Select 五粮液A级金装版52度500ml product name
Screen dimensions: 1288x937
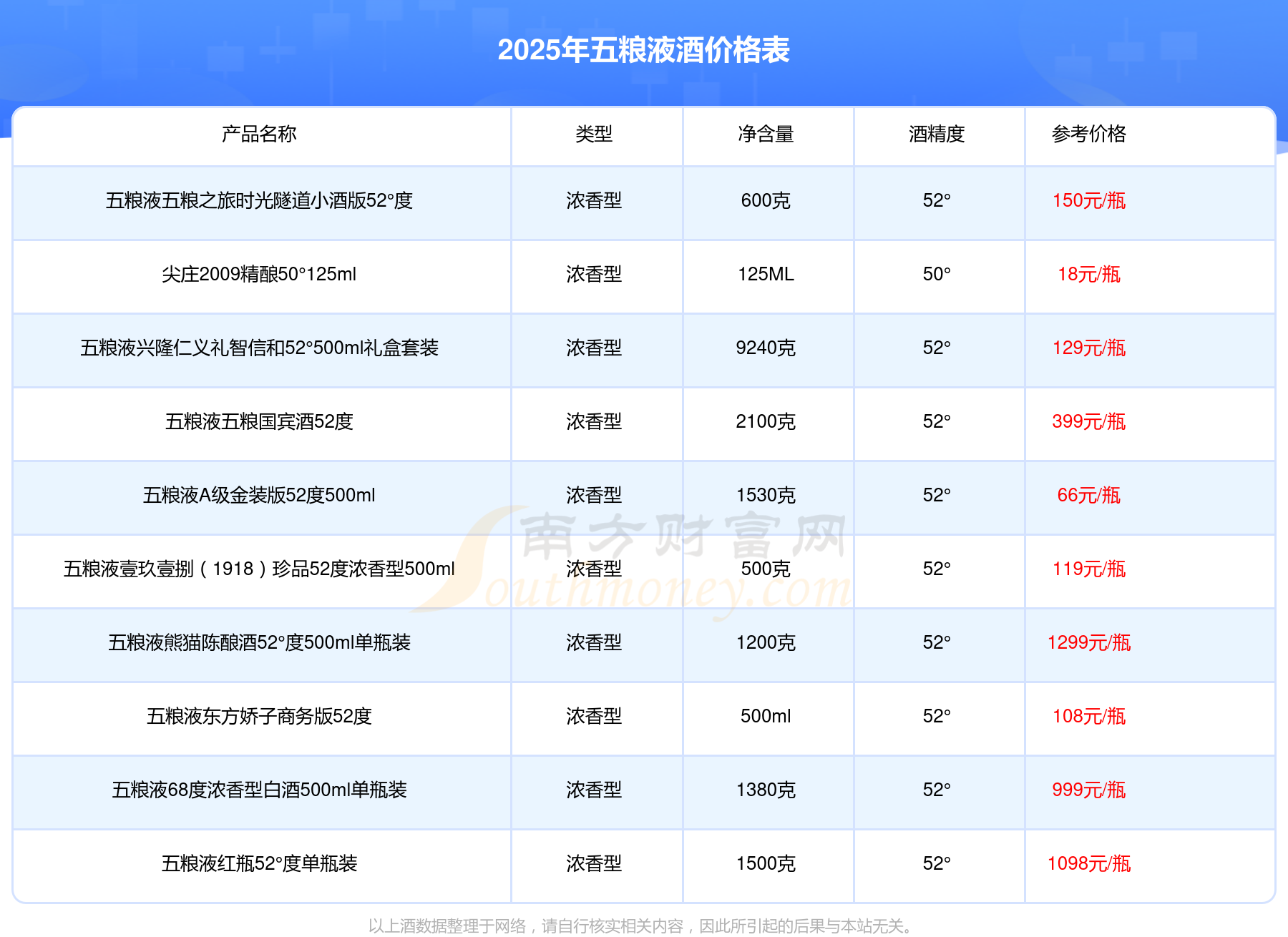click(x=259, y=495)
